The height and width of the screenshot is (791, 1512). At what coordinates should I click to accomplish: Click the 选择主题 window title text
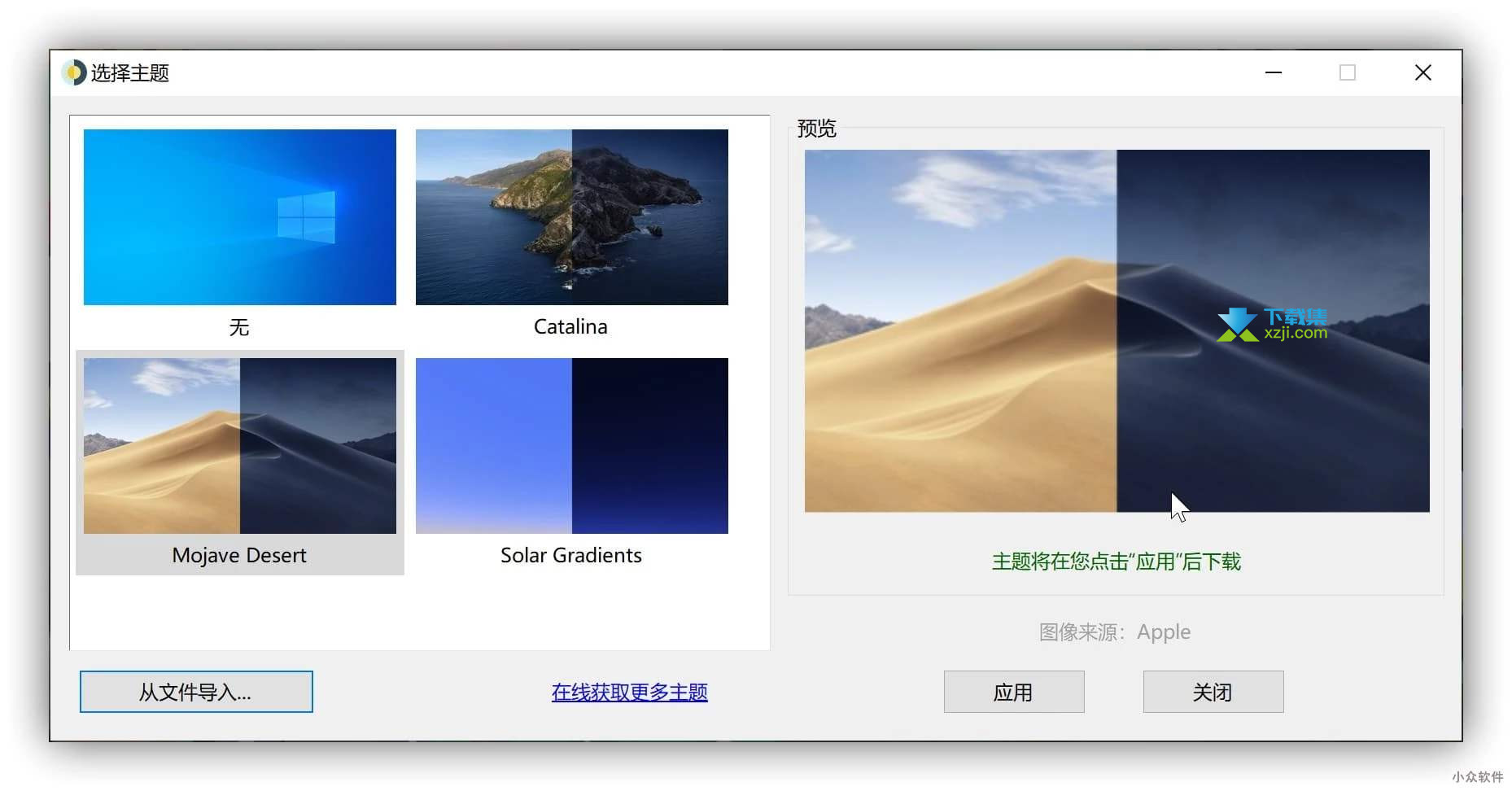point(130,73)
